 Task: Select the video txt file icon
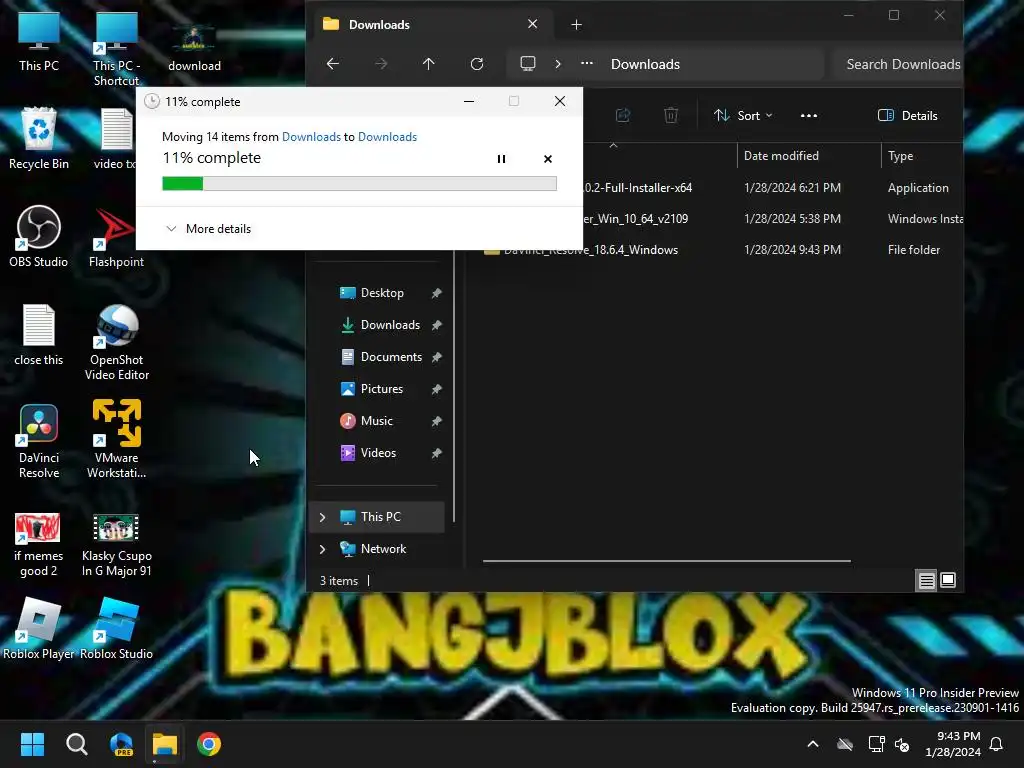point(116,138)
